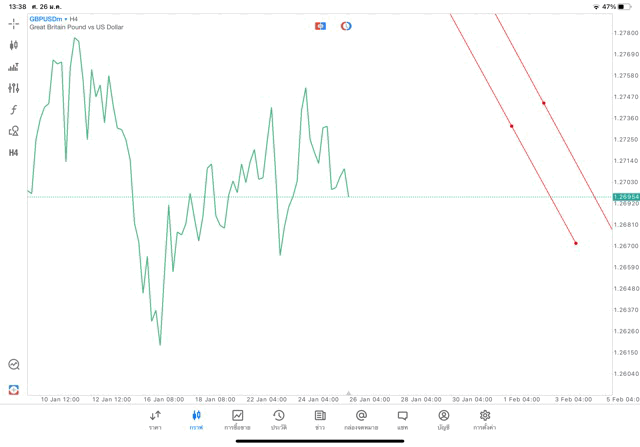Screen dimensions: 640x447
Task: Switch to the ราคา quotes tab
Action: click(x=155, y=419)
